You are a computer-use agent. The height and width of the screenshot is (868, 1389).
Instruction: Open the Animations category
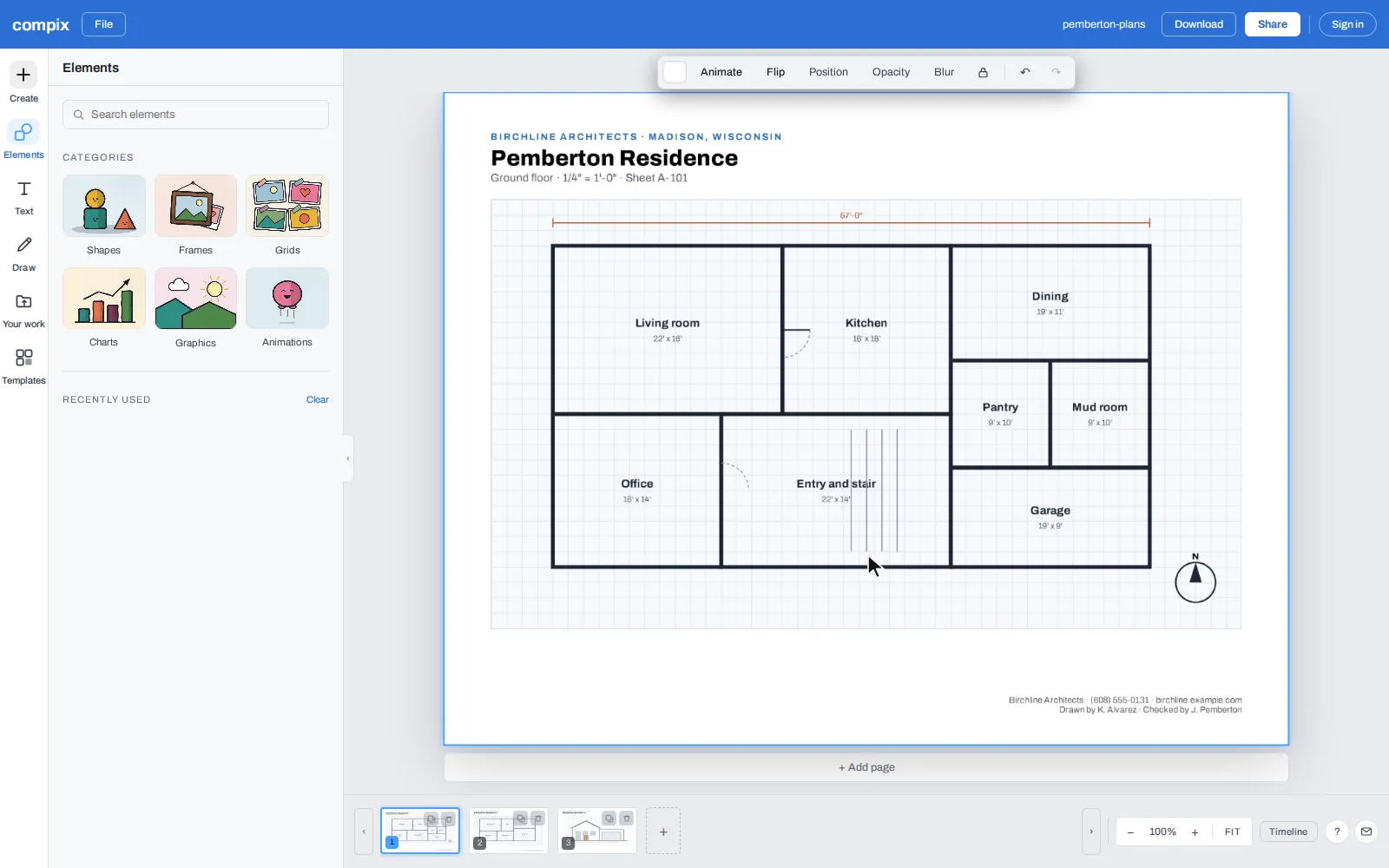287,308
